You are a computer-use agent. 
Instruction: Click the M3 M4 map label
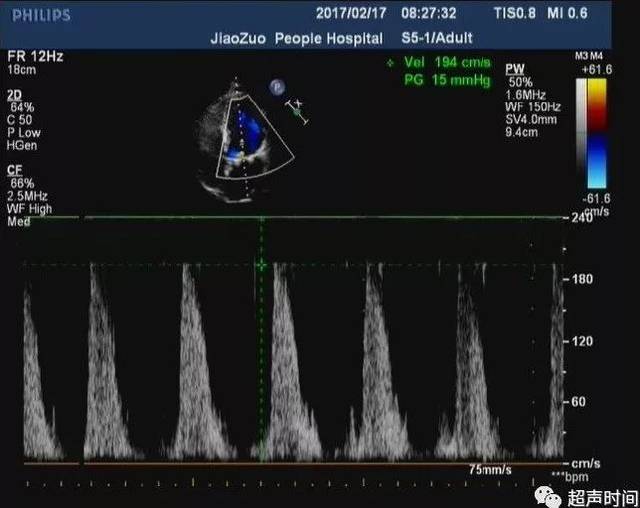pyautogui.click(x=589, y=55)
